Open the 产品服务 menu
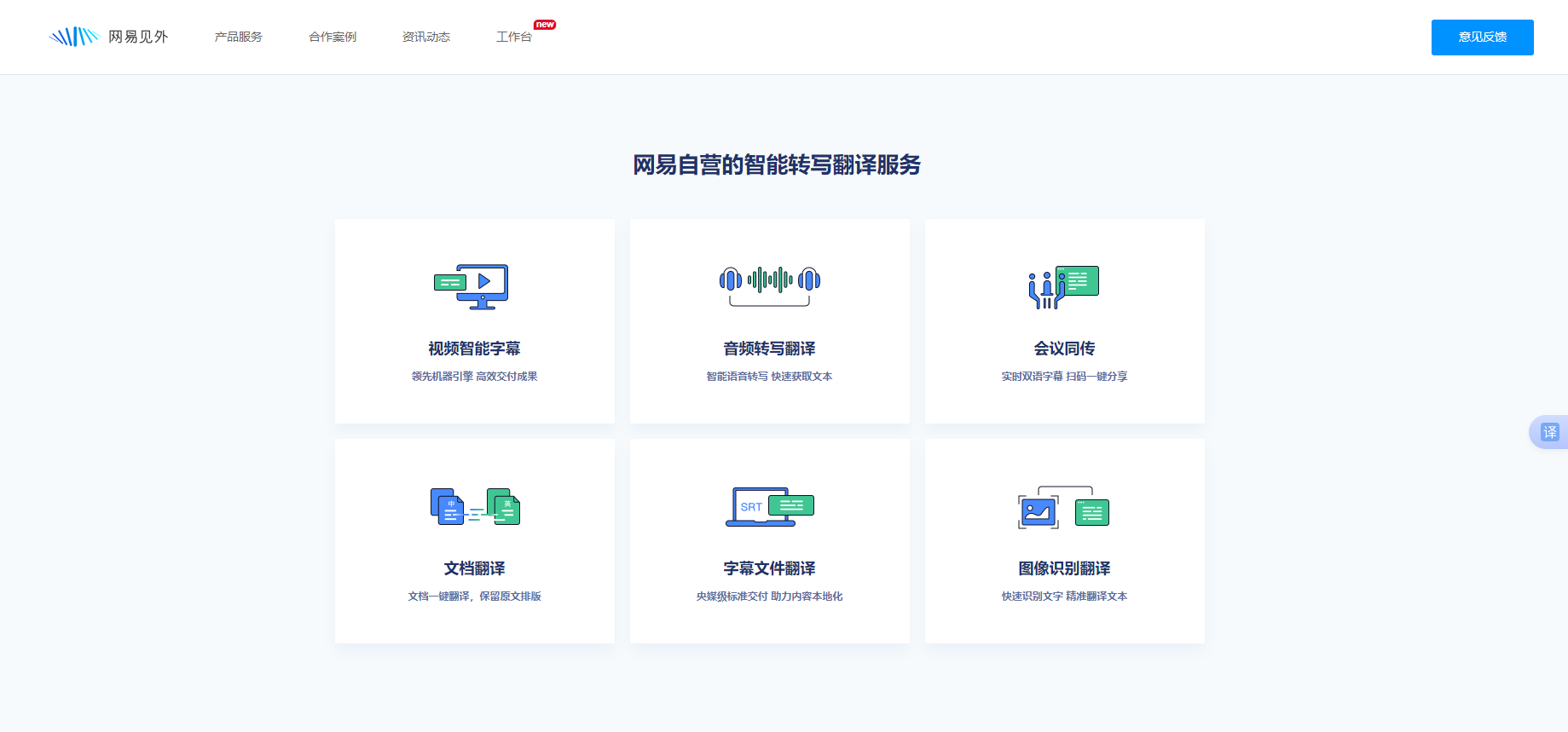 point(239,37)
